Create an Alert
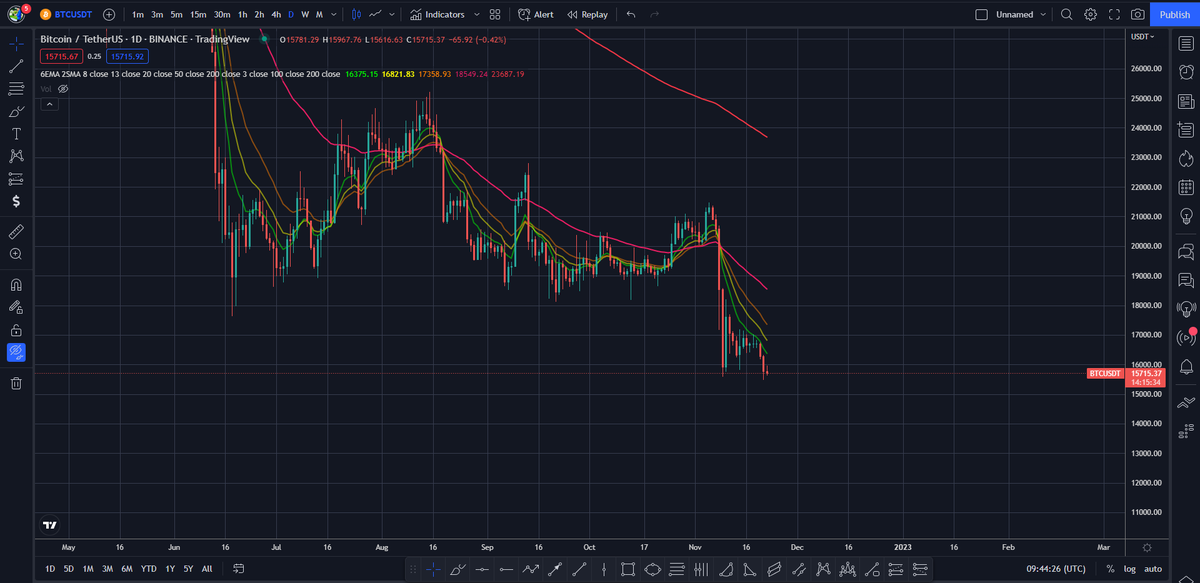1200x583 pixels. point(536,15)
